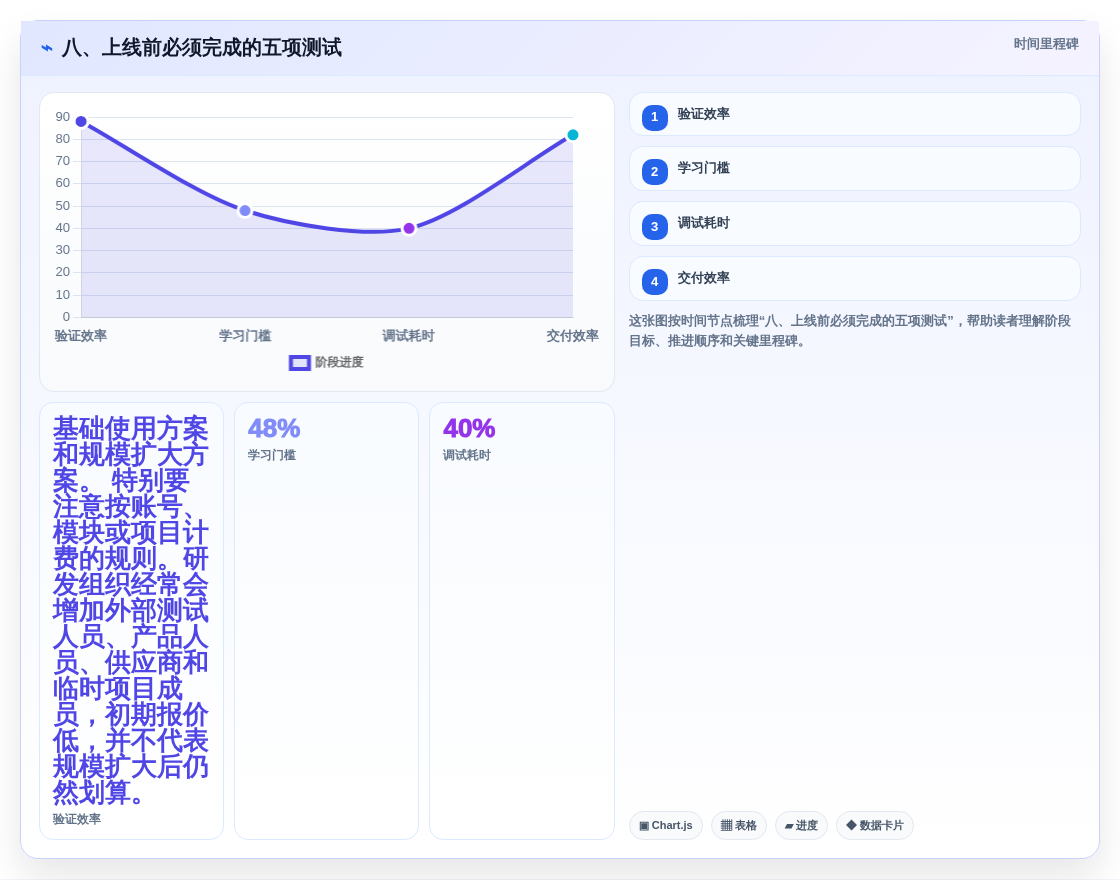Click the number 4 badge for 交付效率
Screen dimensions: 1120x880
[654, 281]
